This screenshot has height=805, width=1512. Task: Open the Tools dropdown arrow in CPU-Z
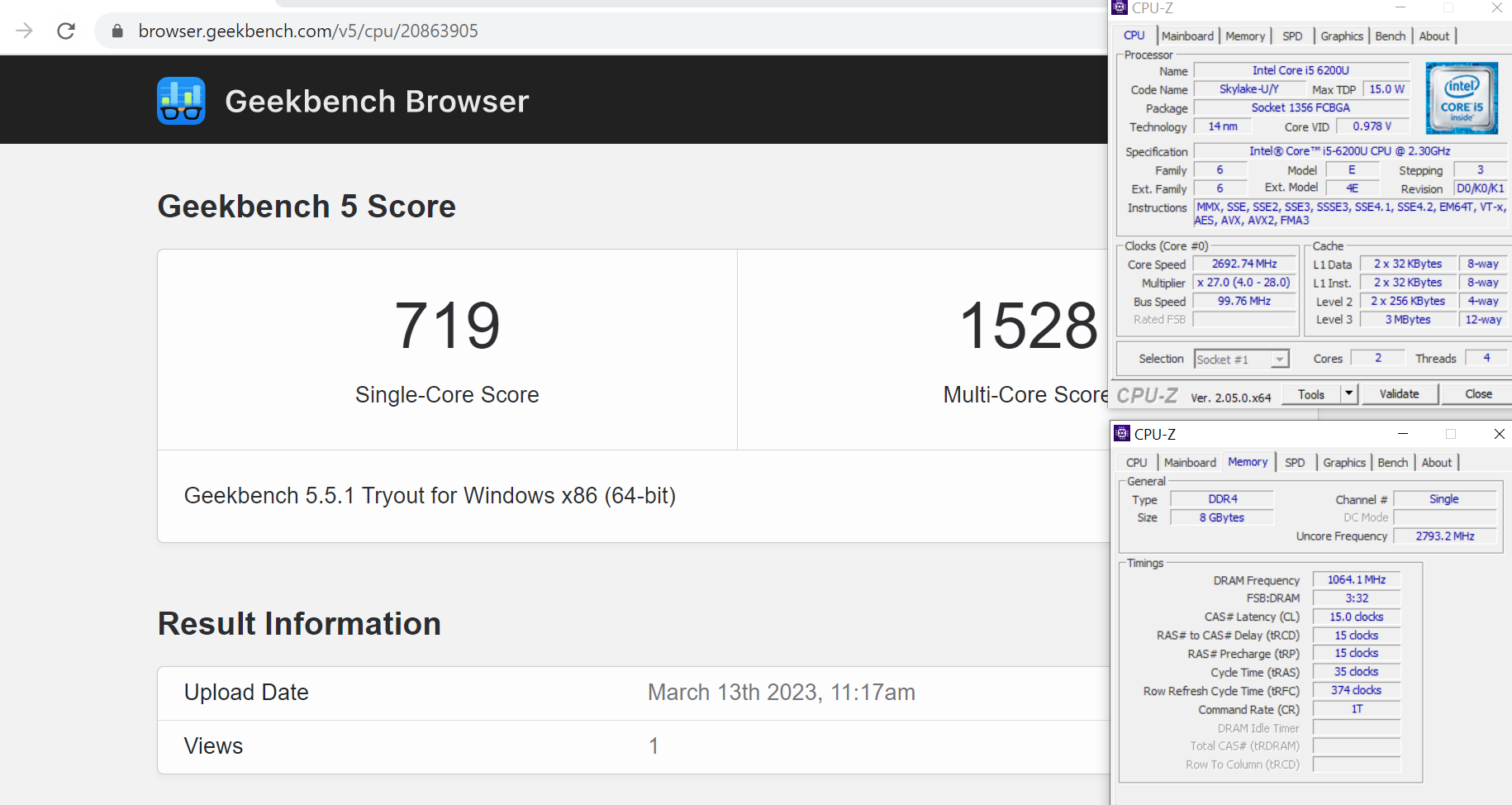point(1349,394)
